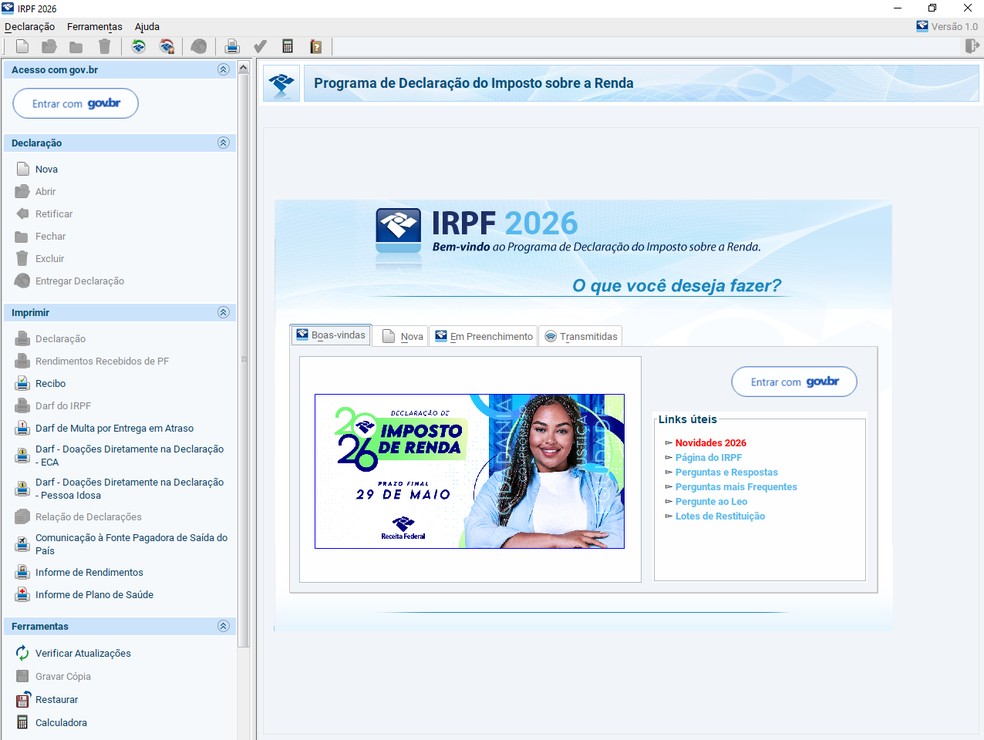This screenshot has height=740, width=984.
Task: Click the Restaurar text in Ferramentas
Action: pos(56,699)
